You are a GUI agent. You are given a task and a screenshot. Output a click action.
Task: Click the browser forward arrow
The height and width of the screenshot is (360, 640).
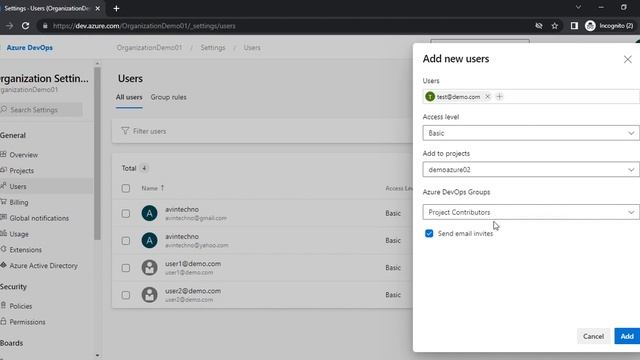click(x=9, y=26)
